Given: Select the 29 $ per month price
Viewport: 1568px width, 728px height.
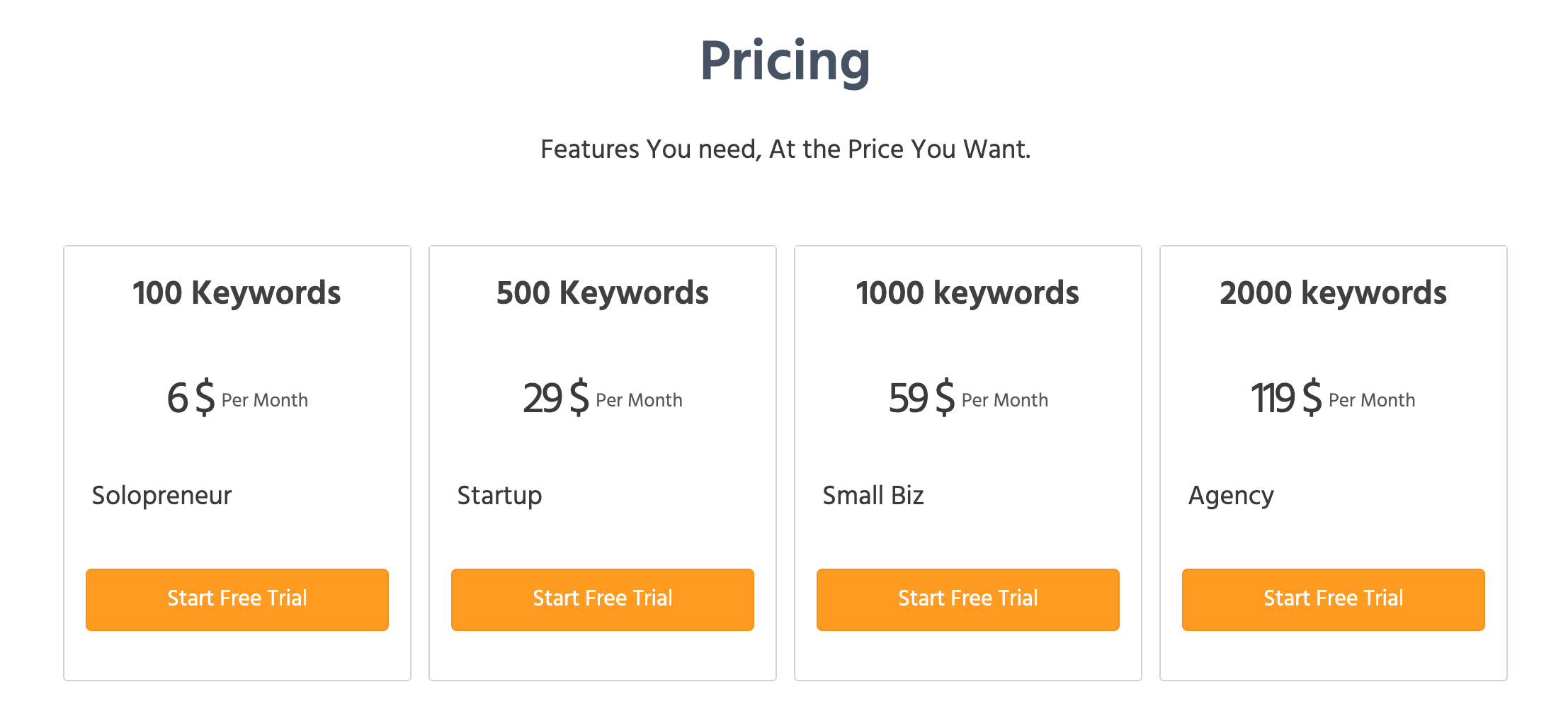Looking at the screenshot, I should pos(603,398).
